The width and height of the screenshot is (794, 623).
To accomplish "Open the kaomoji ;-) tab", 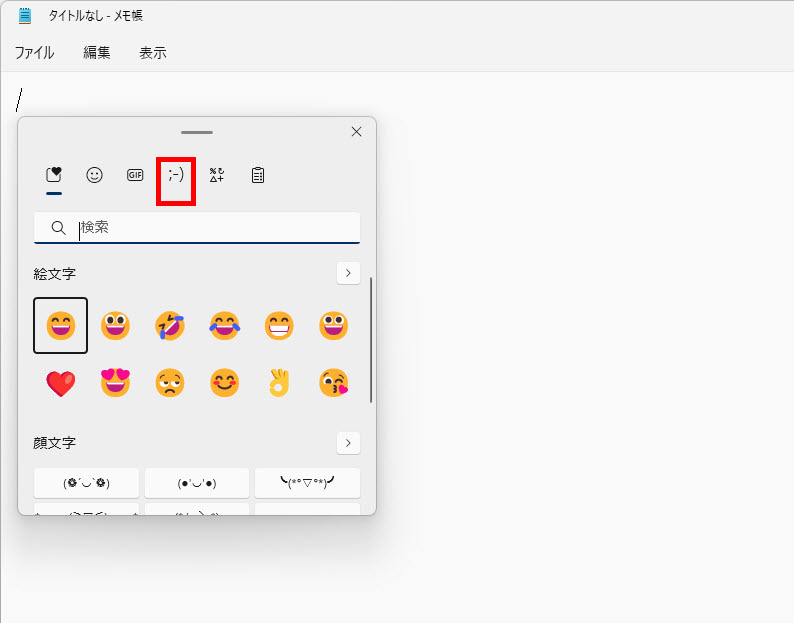I will point(176,175).
